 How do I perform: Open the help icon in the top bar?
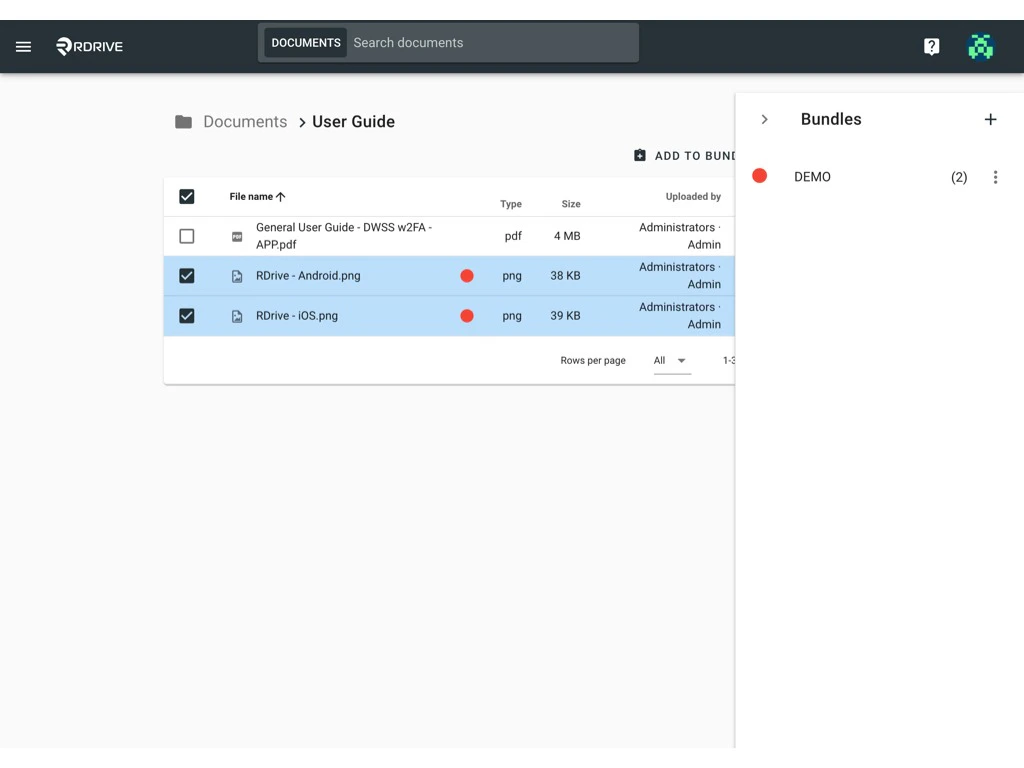click(931, 46)
